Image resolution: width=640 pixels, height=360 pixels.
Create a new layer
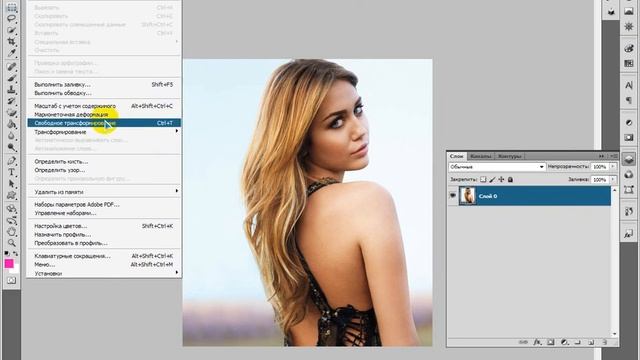[x=591, y=342]
